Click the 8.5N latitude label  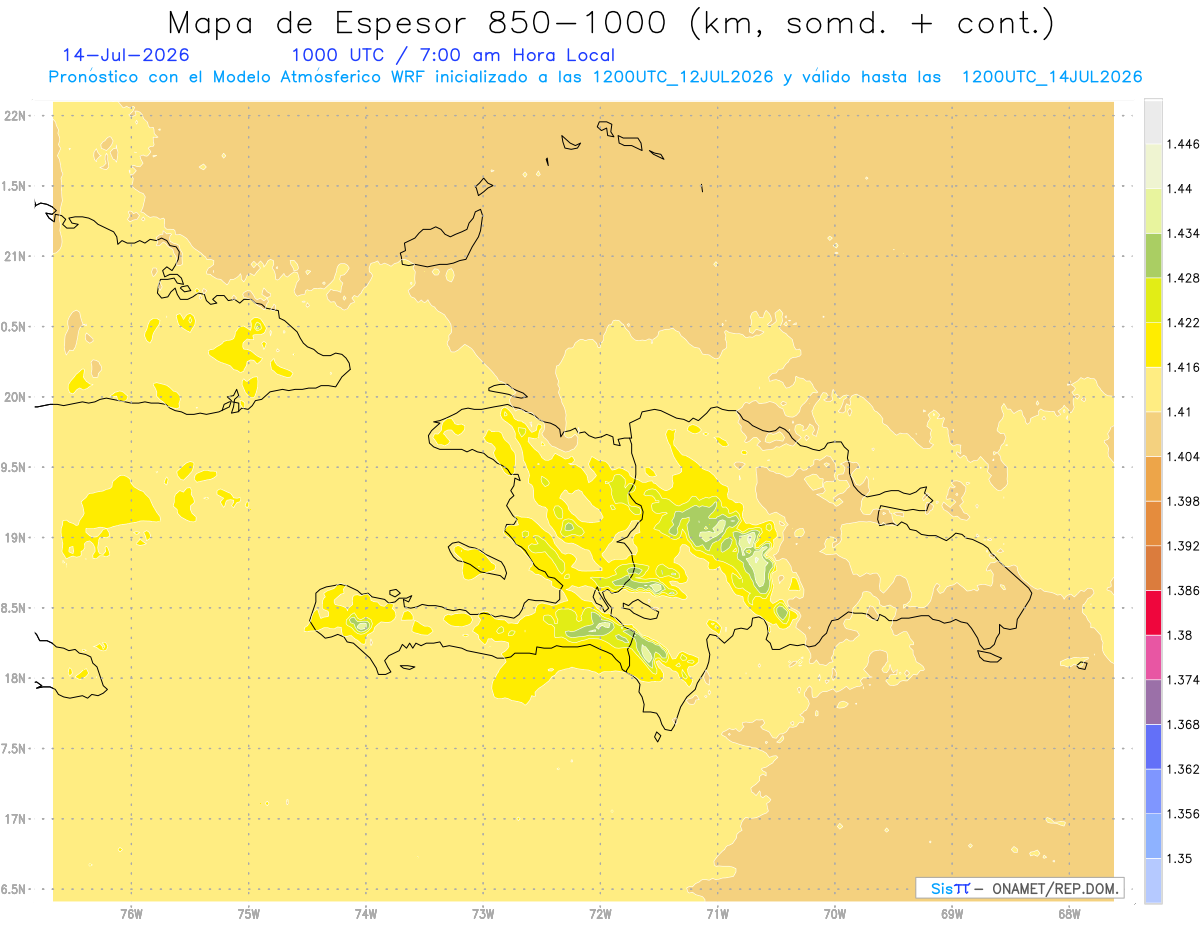point(15,608)
